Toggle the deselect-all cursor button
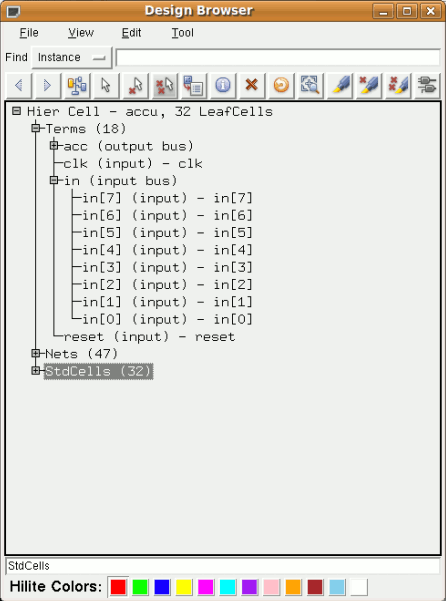 [x=164, y=85]
